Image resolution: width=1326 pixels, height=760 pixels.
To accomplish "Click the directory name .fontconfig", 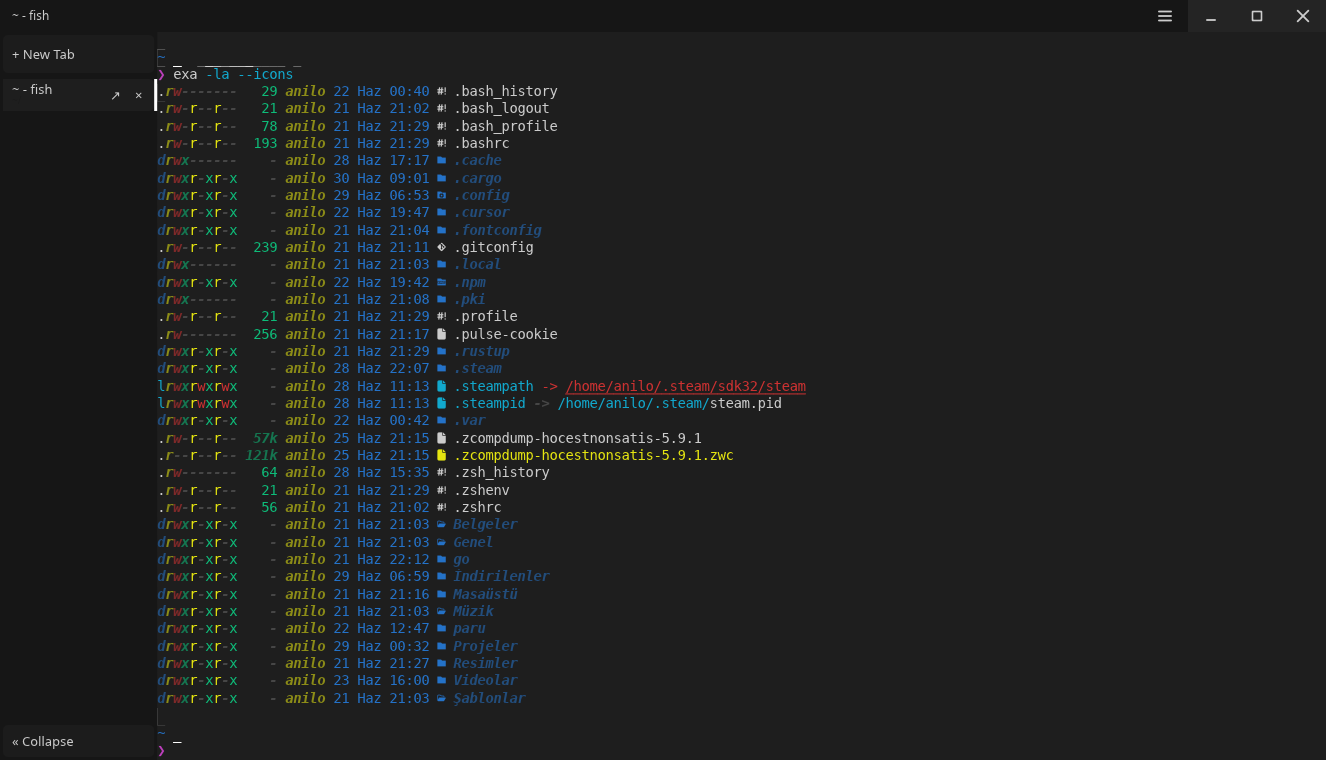I will 497,230.
